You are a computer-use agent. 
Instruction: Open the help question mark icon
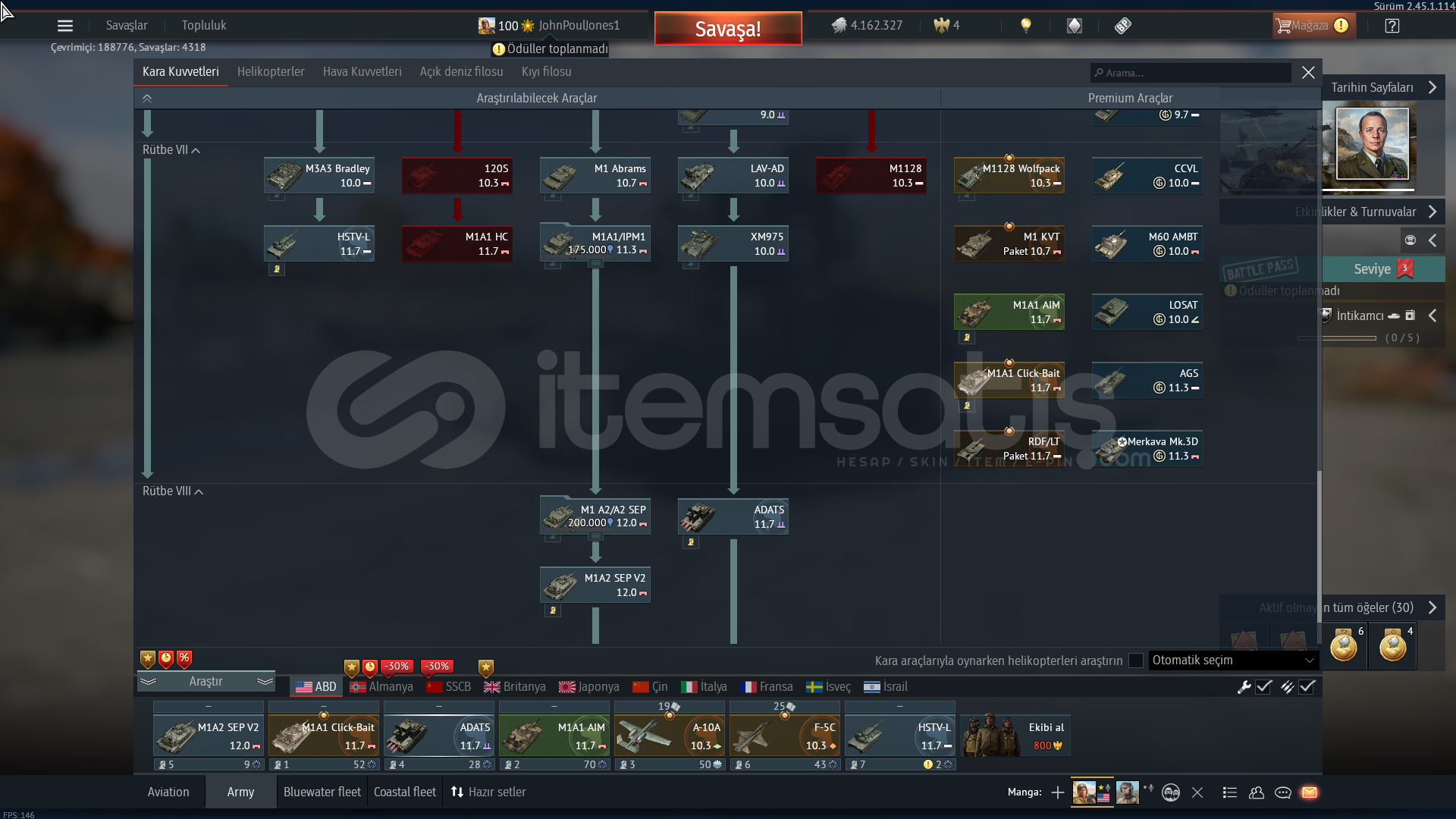[x=1392, y=26]
